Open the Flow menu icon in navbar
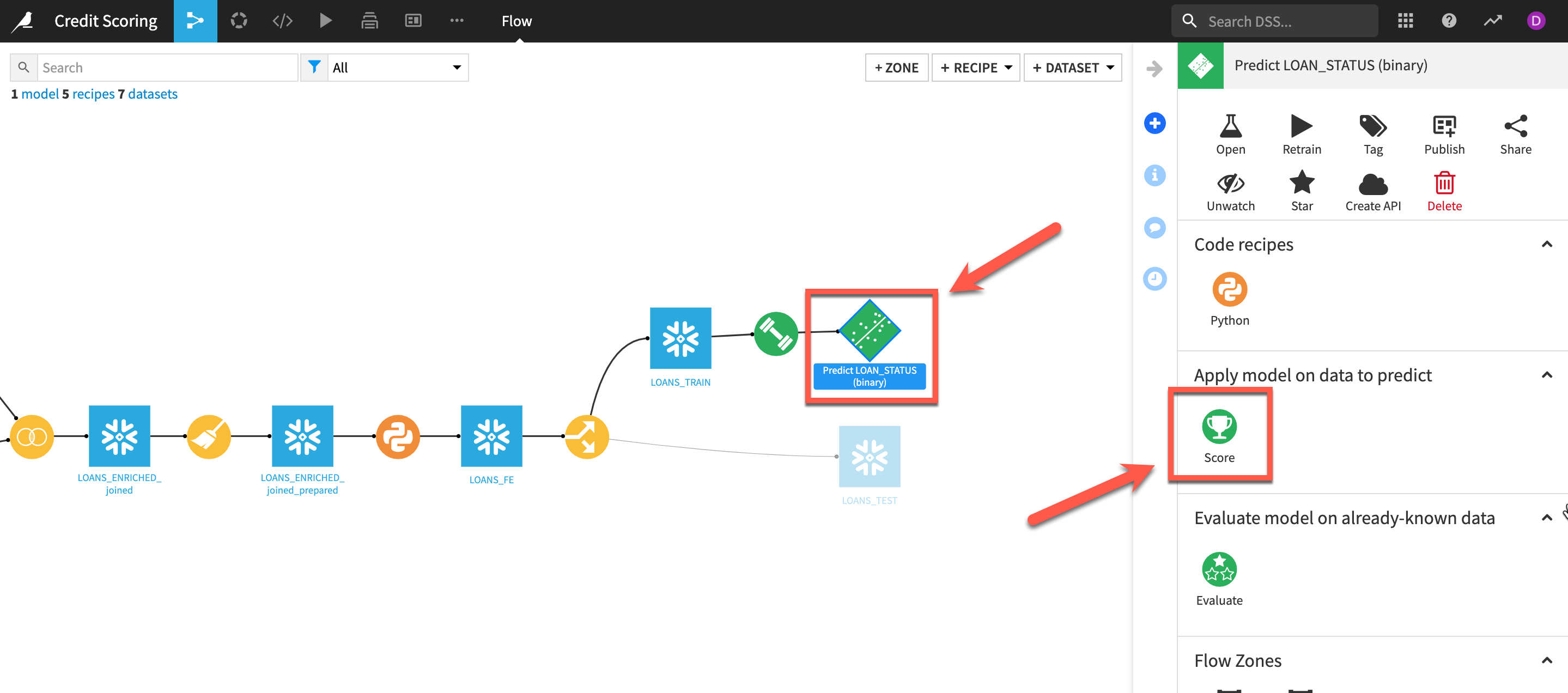1568x693 pixels. click(x=195, y=21)
